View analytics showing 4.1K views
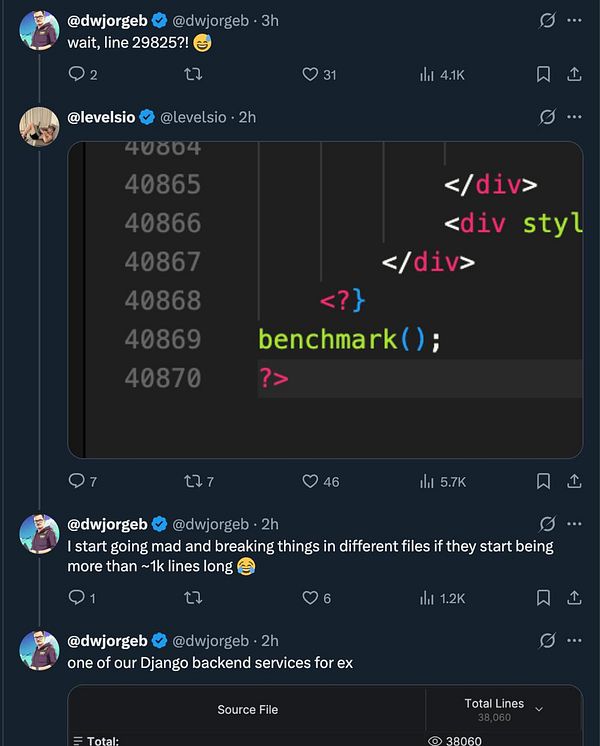The width and height of the screenshot is (600, 746). (442, 74)
